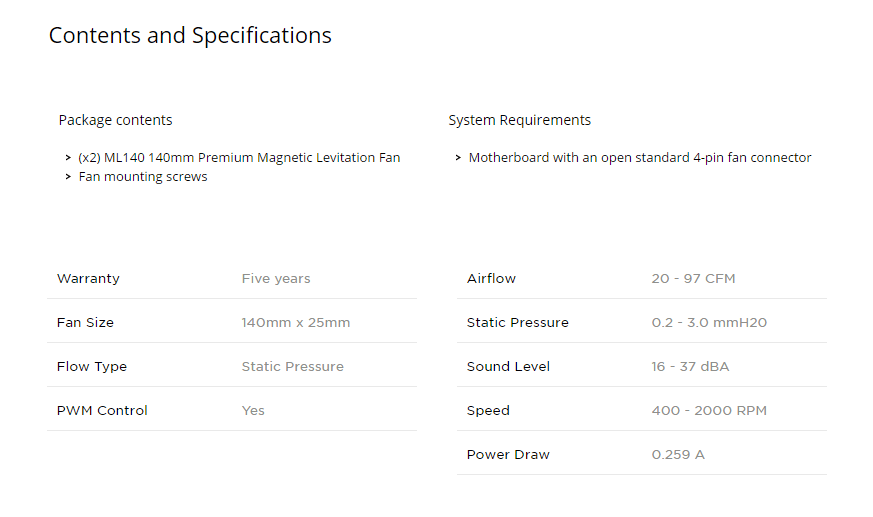Viewport: 873px width, 517px height.
Task: Click the Five years warranty value
Action: coord(276,279)
